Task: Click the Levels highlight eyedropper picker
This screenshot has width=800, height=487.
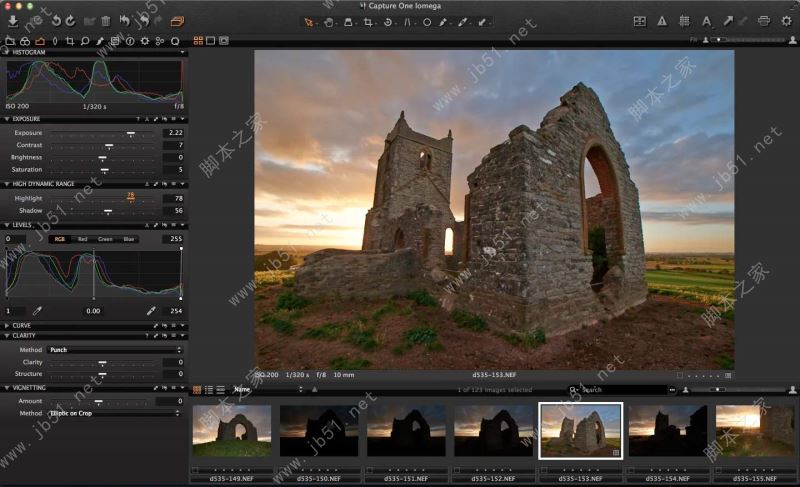Action: pyautogui.click(x=151, y=311)
